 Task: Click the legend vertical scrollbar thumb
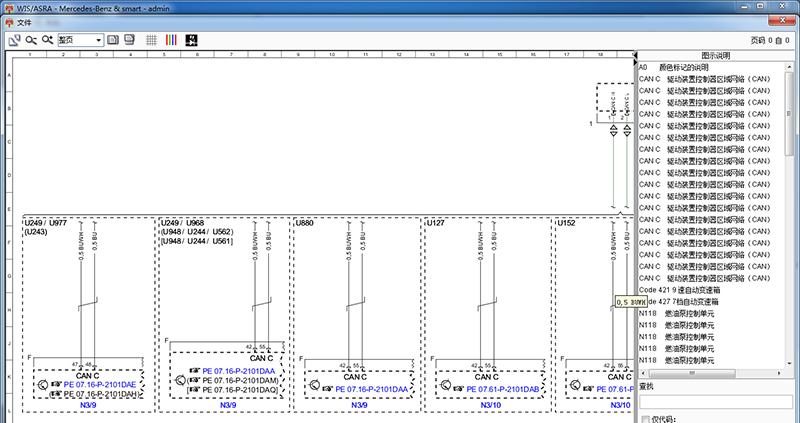click(789, 113)
